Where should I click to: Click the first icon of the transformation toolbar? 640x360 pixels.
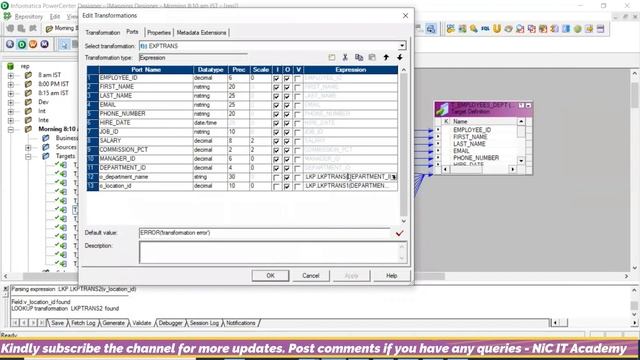tap(451, 29)
